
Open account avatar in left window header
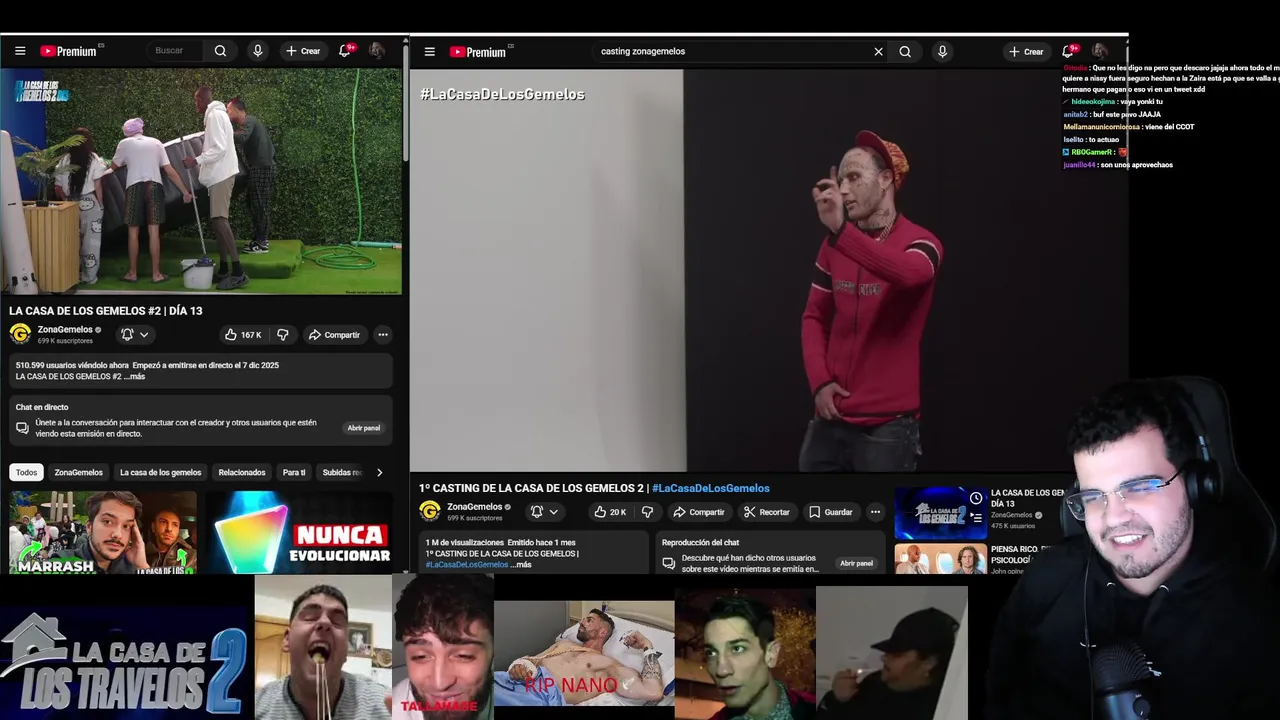tap(376, 51)
